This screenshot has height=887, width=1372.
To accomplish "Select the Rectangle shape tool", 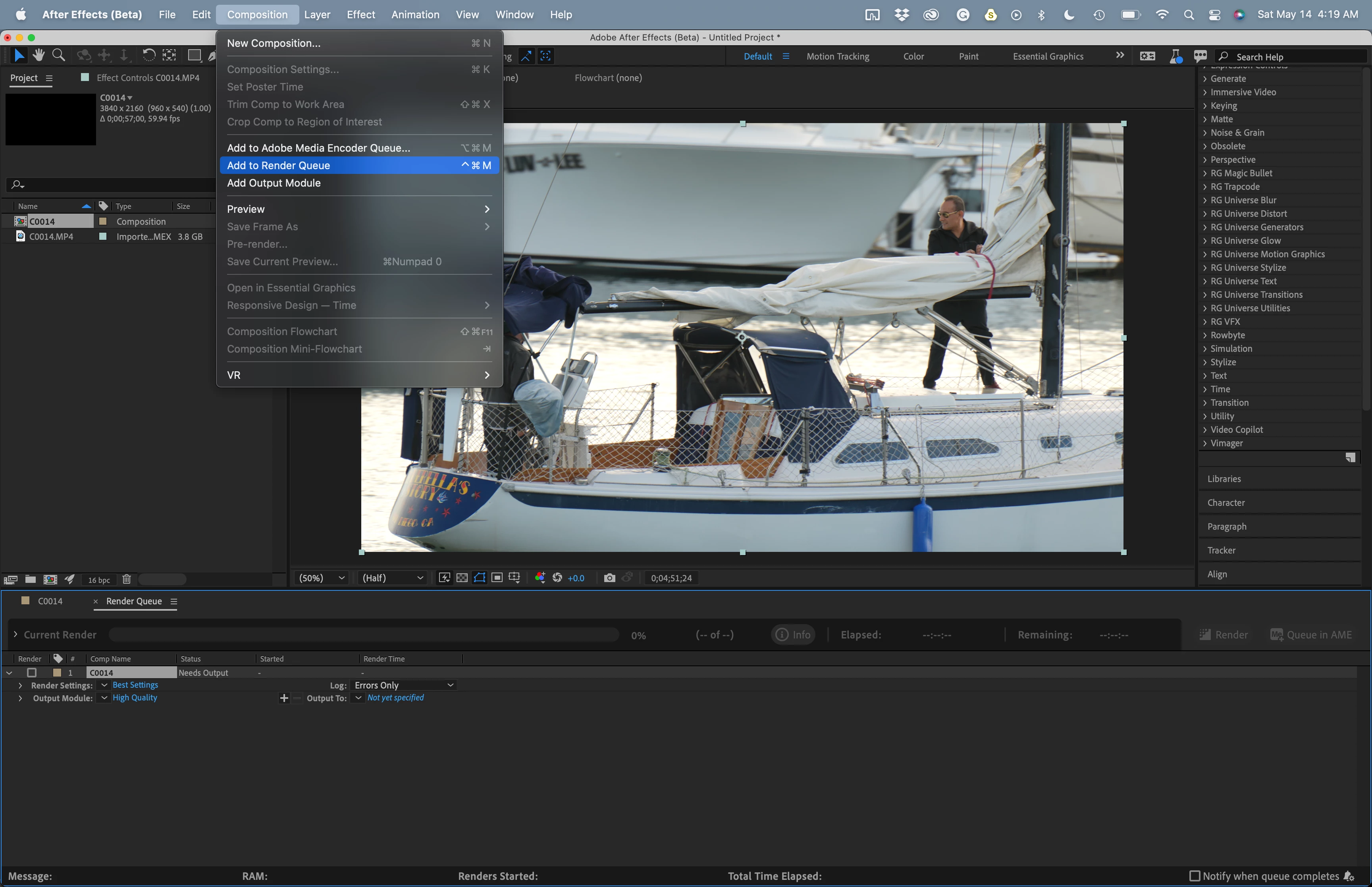I will coord(194,55).
